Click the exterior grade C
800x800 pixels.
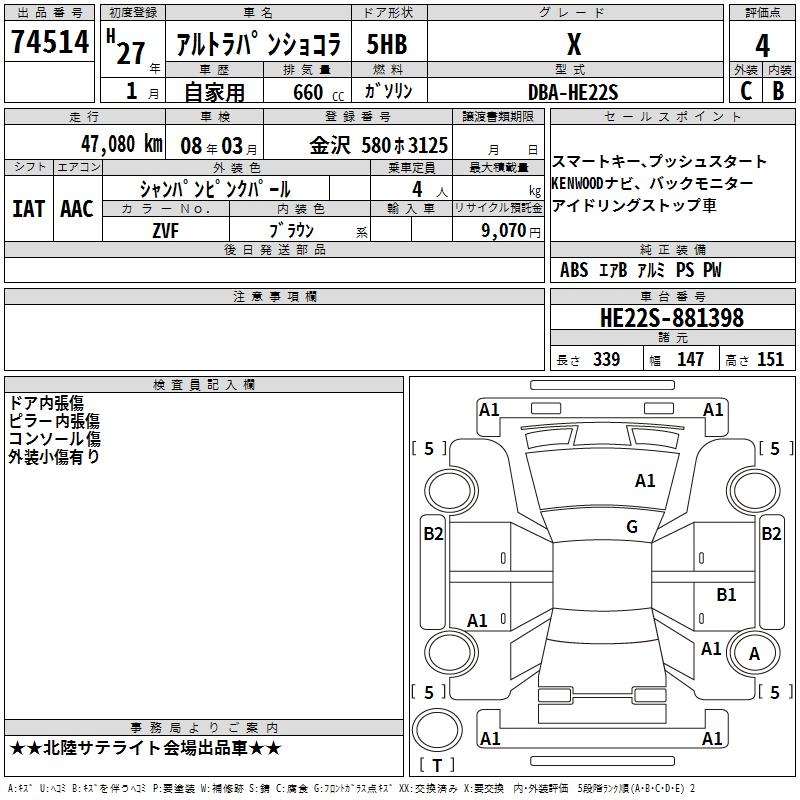click(x=745, y=91)
